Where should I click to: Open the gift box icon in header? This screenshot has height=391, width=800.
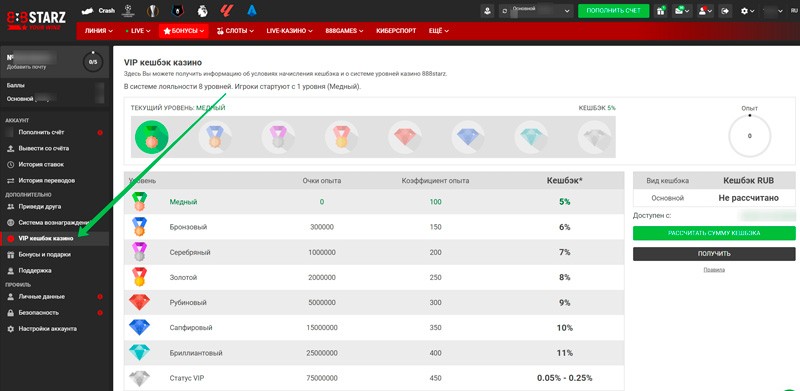coord(661,11)
